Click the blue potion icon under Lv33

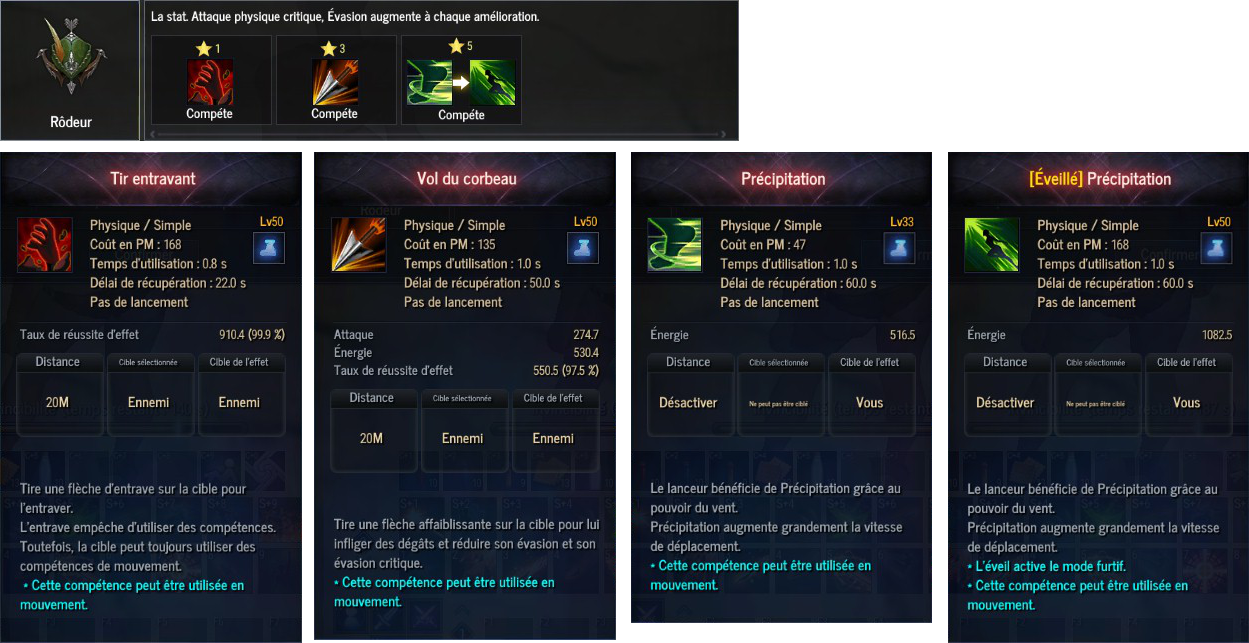[900, 247]
